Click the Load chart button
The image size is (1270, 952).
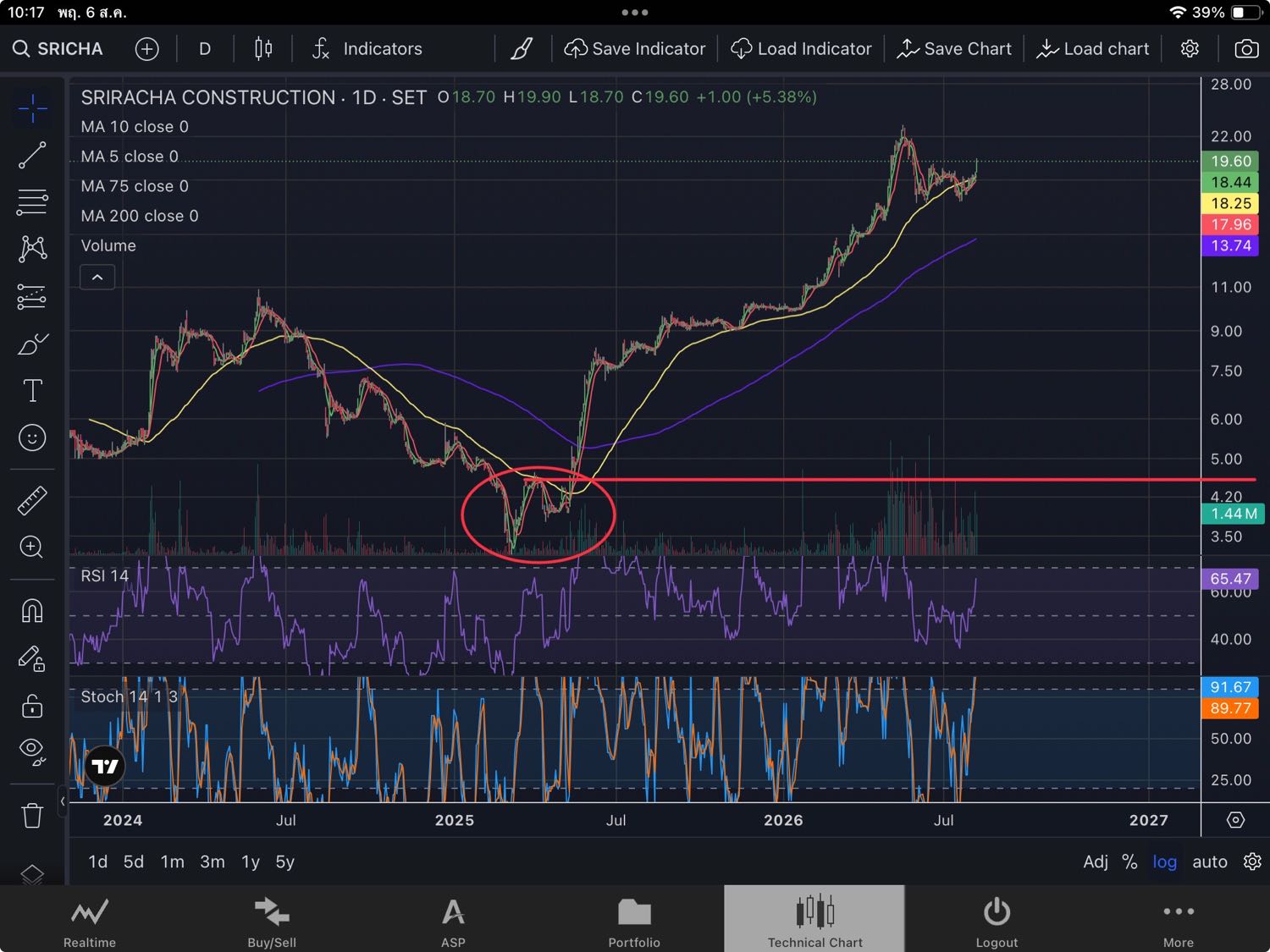pyautogui.click(x=1093, y=49)
